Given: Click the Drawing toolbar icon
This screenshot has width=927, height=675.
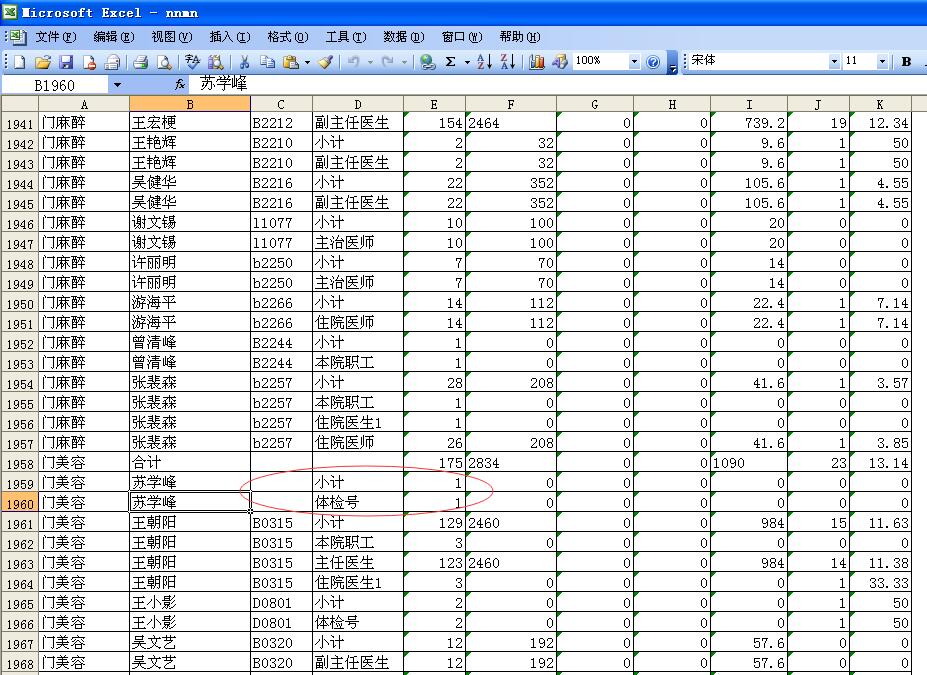Looking at the screenshot, I should click(x=560, y=61).
